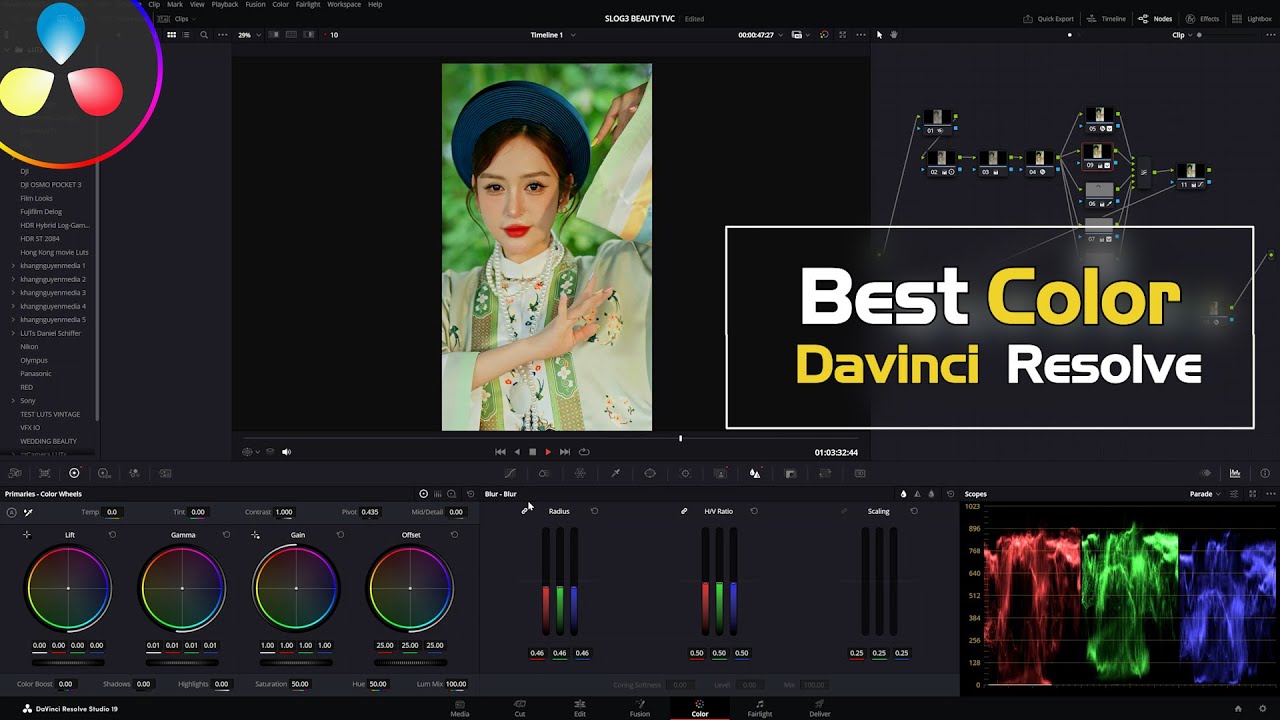Toggle the H/V Ratio channel link
Image resolution: width=1280 pixels, height=720 pixels.
coord(684,511)
